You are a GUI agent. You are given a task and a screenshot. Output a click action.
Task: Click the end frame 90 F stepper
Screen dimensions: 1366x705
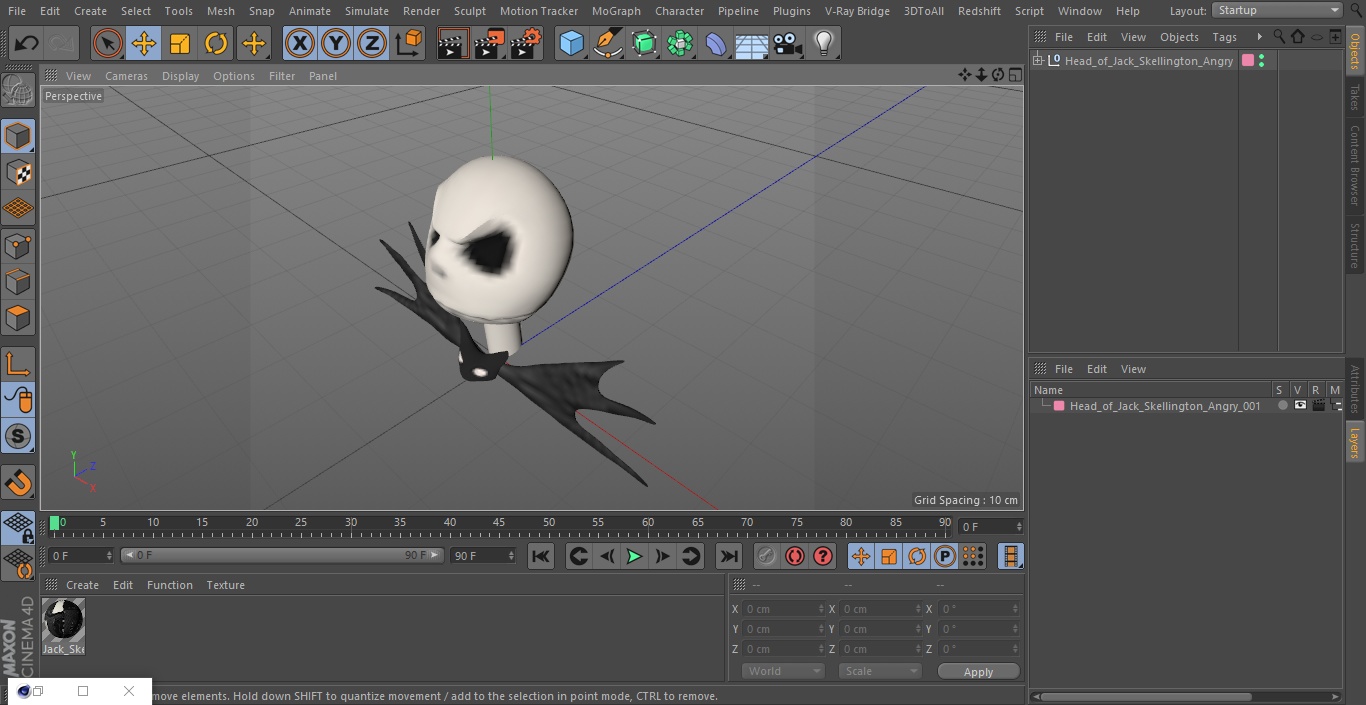tap(511, 556)
